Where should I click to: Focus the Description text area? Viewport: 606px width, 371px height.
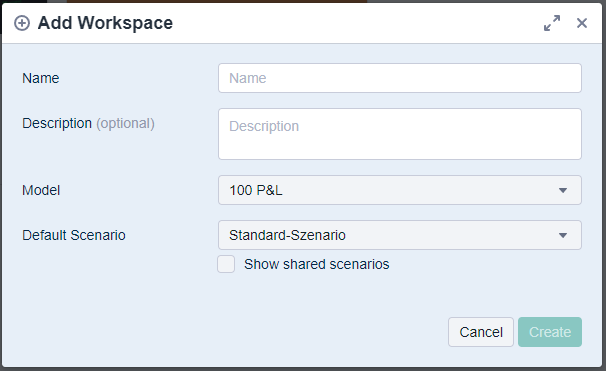[400, 134]
